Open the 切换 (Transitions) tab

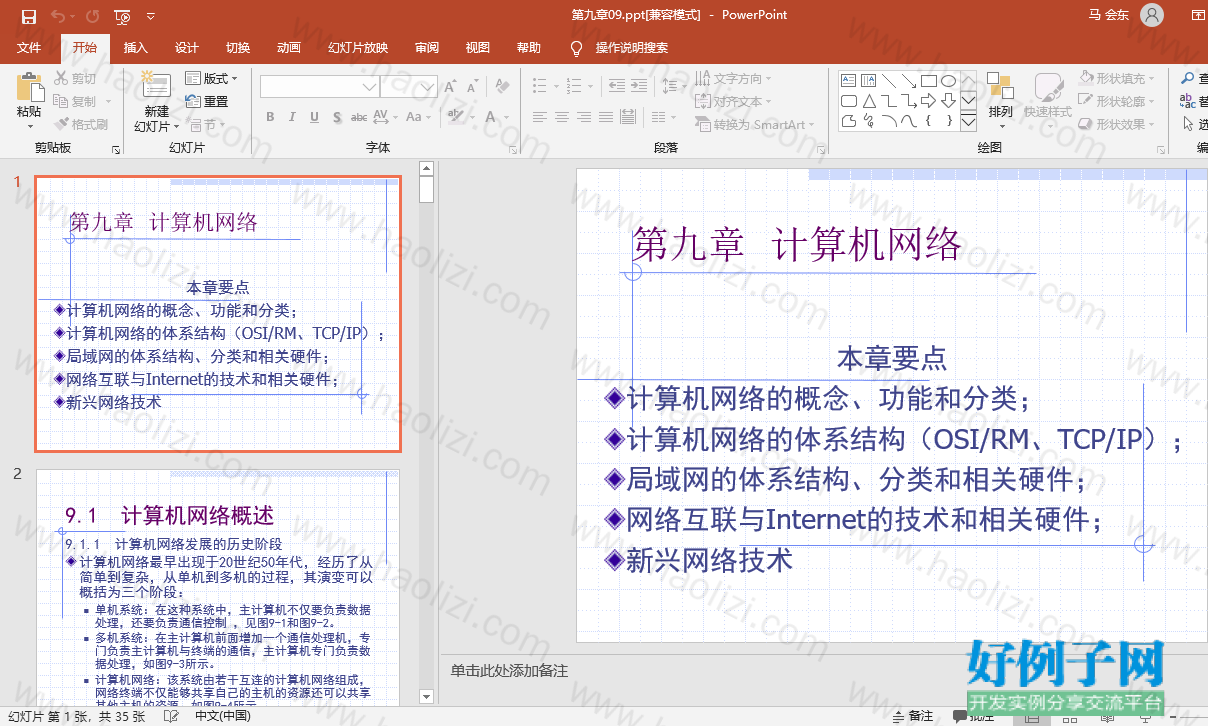[x=238, y=48]
